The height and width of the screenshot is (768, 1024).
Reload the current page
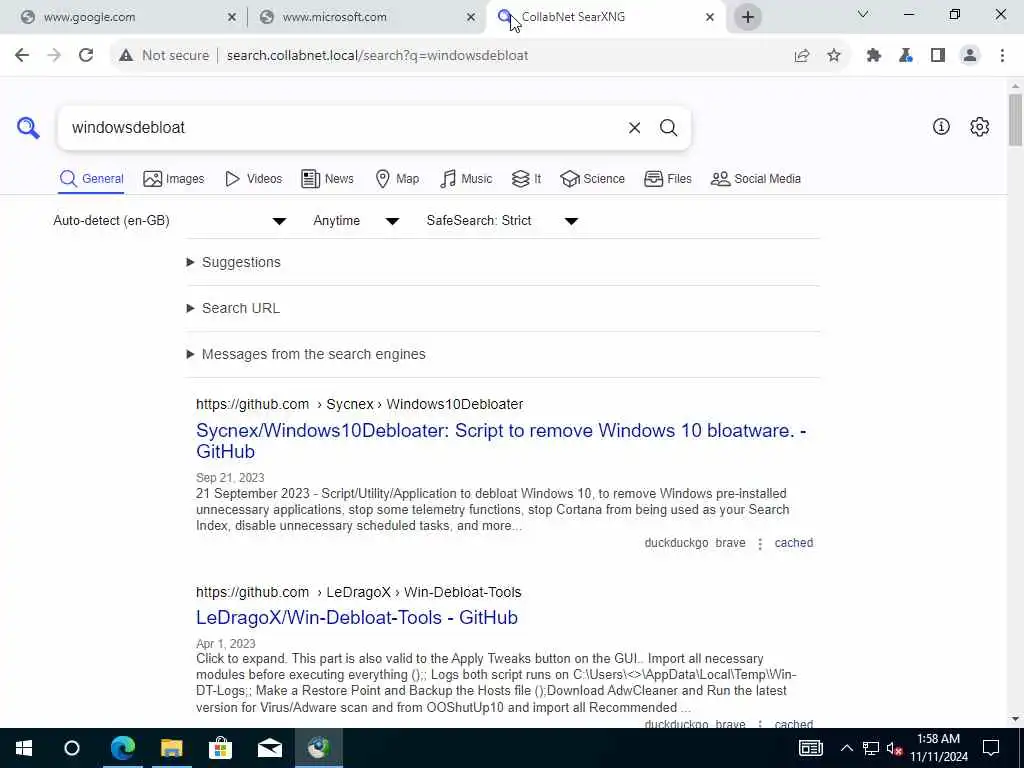86,56
